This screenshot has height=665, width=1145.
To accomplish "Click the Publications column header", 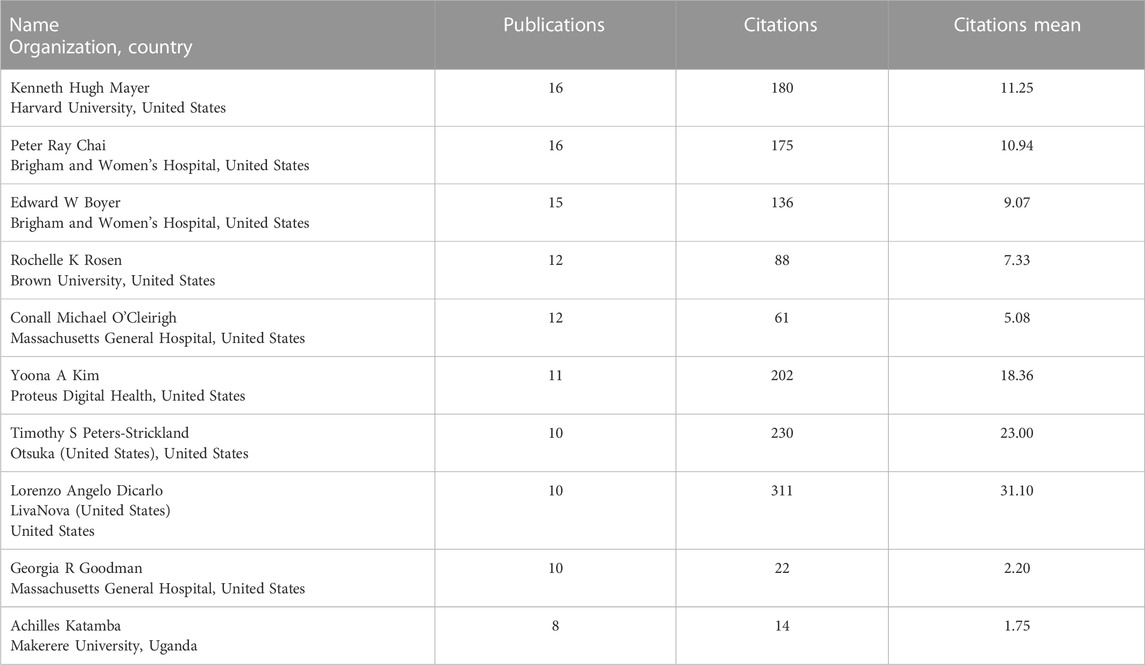I will [554, 25].
